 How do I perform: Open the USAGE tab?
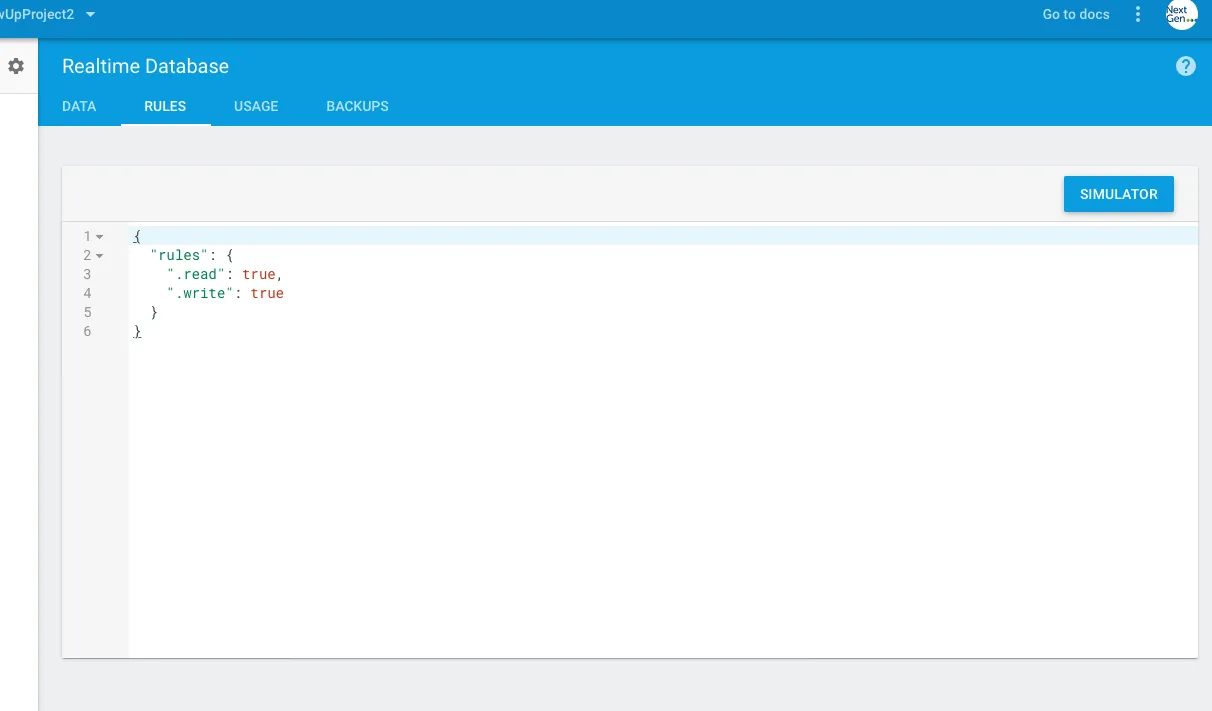256,106
